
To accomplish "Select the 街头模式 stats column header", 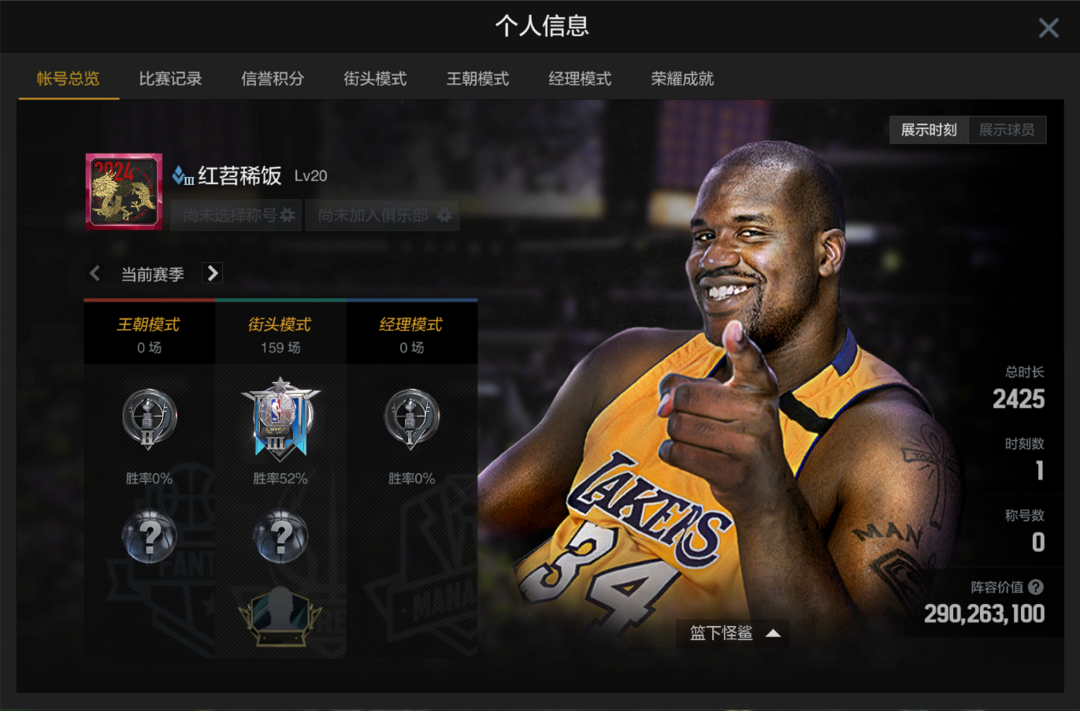I will 280,333.
